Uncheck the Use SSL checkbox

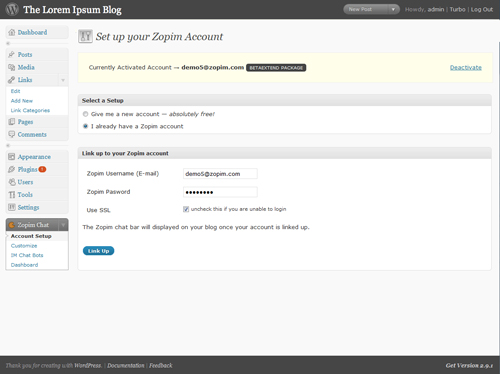click(186, 209)
